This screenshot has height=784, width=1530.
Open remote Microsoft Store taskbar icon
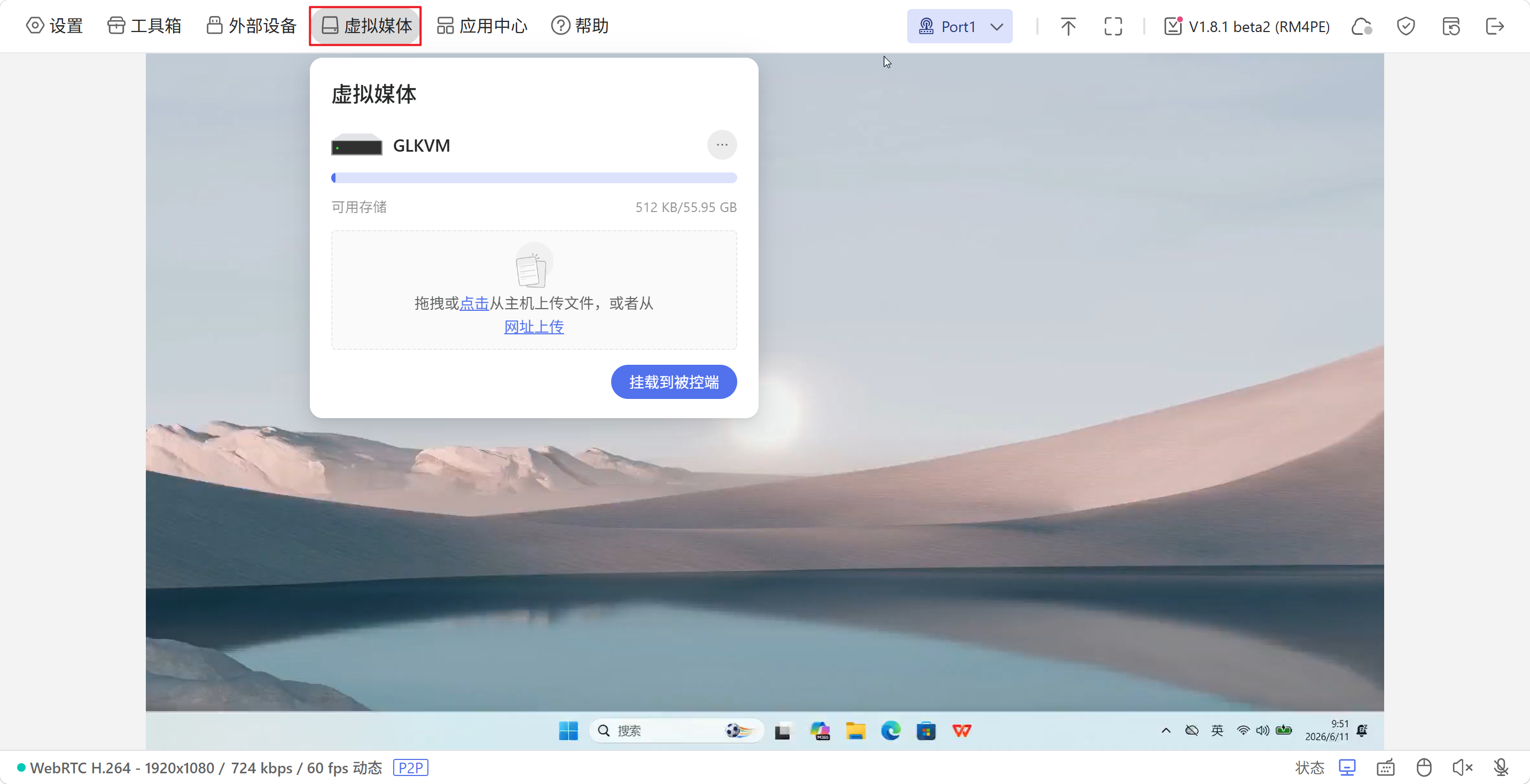pyautogui.click(x=926, y=731)
